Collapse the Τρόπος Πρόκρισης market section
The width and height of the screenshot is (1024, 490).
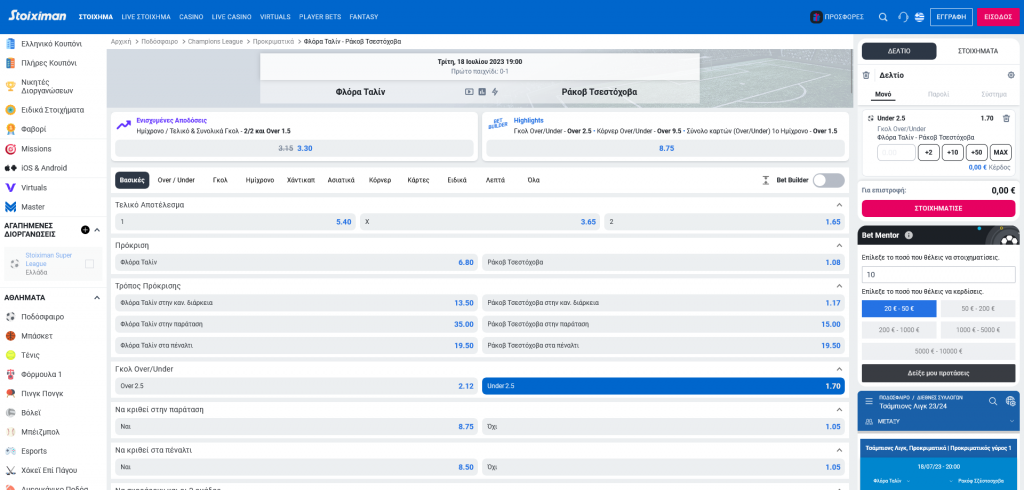pos(839,286)
